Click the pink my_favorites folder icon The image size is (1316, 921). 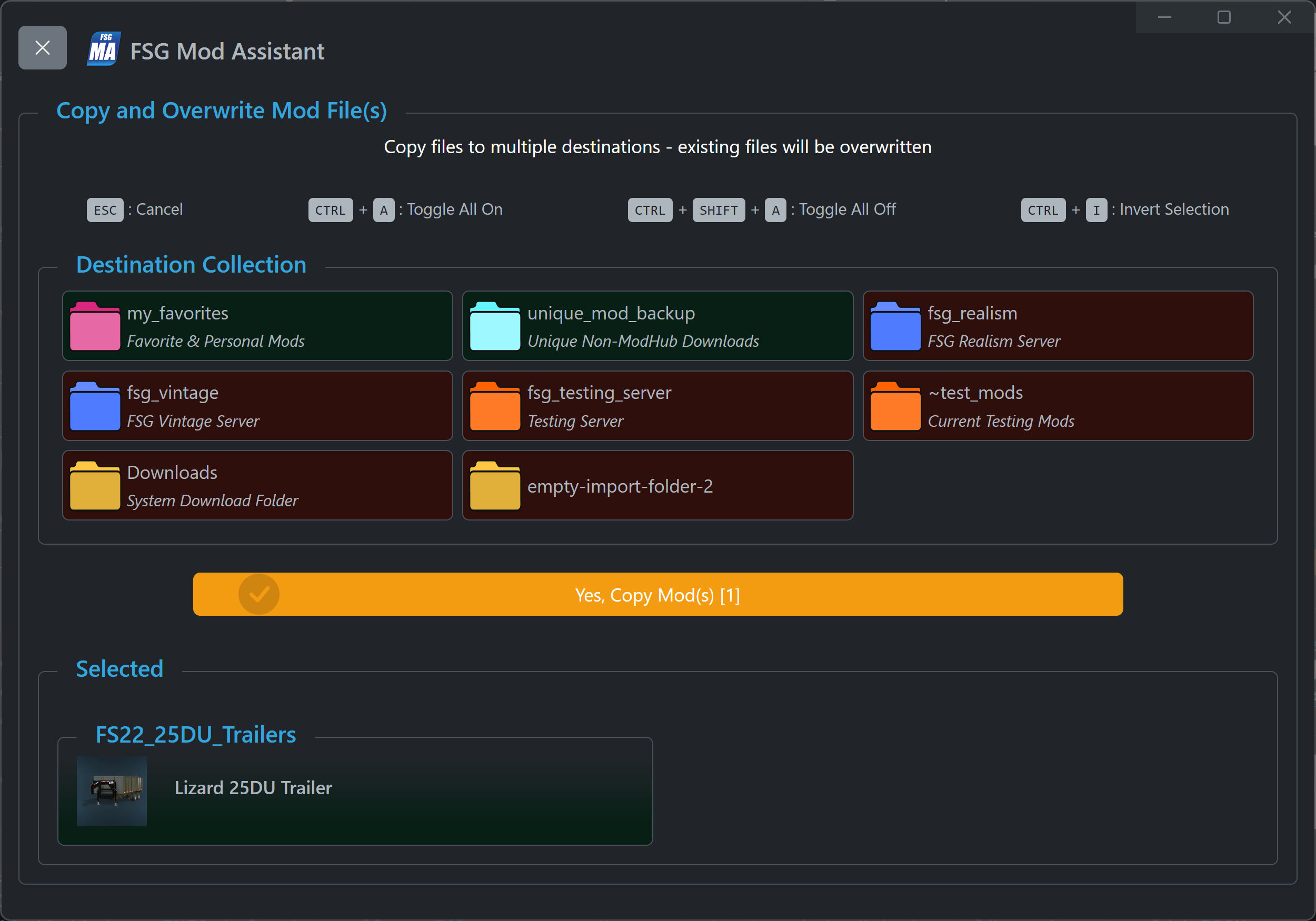[x=95, y=326]
